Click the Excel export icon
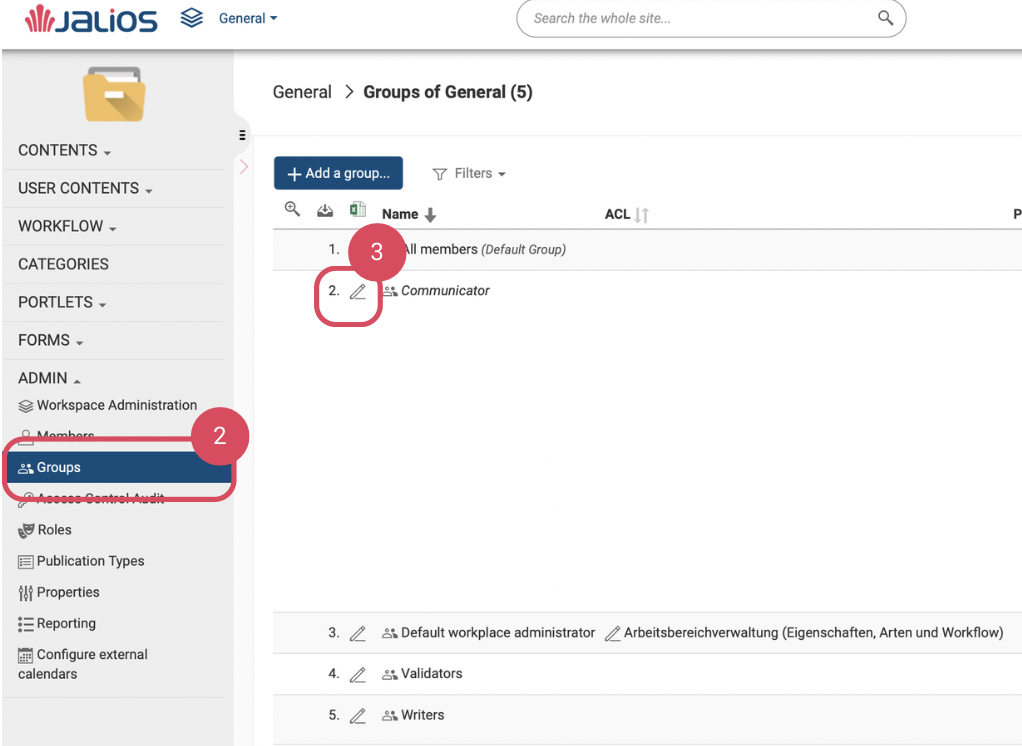 pos(357,210)
